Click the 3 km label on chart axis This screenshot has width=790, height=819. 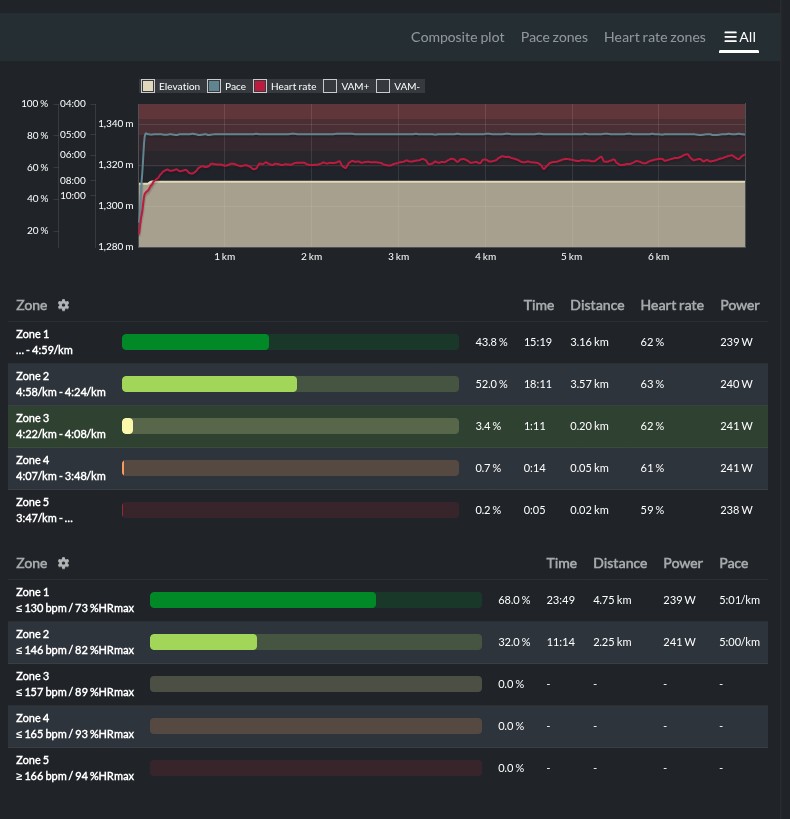(399, 256)
